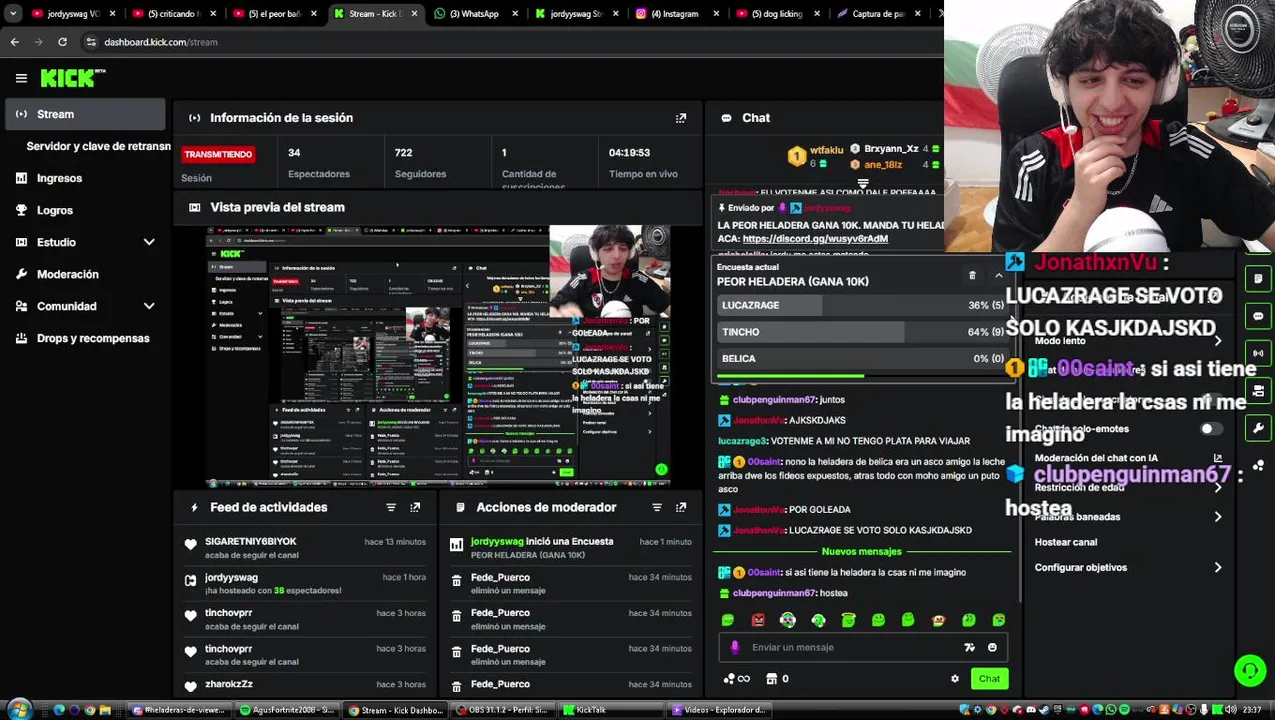Go back with browser back arrow

tap(14, 42)
